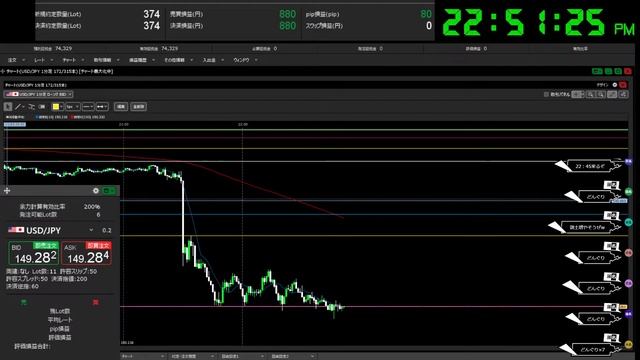Click the green 即売注文 label
640x360 pixels.
(45, 245)
